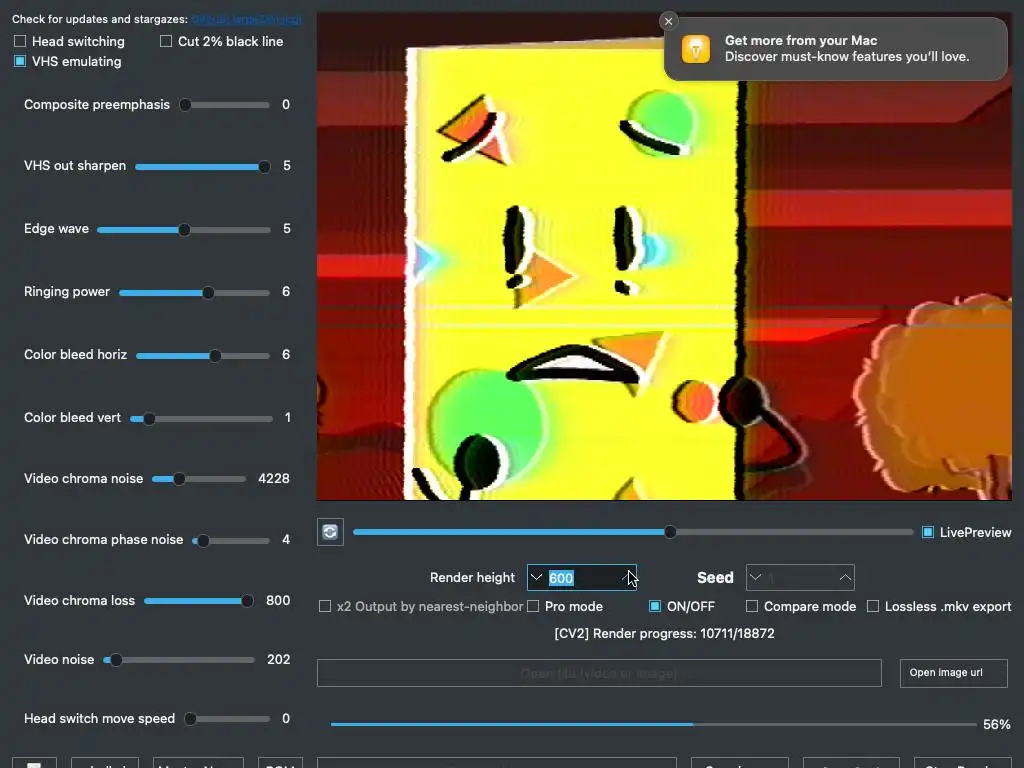Viewport: 1024px width, 768px height.
Task: Open the GitHub link for updates
Action: [246, 20]
